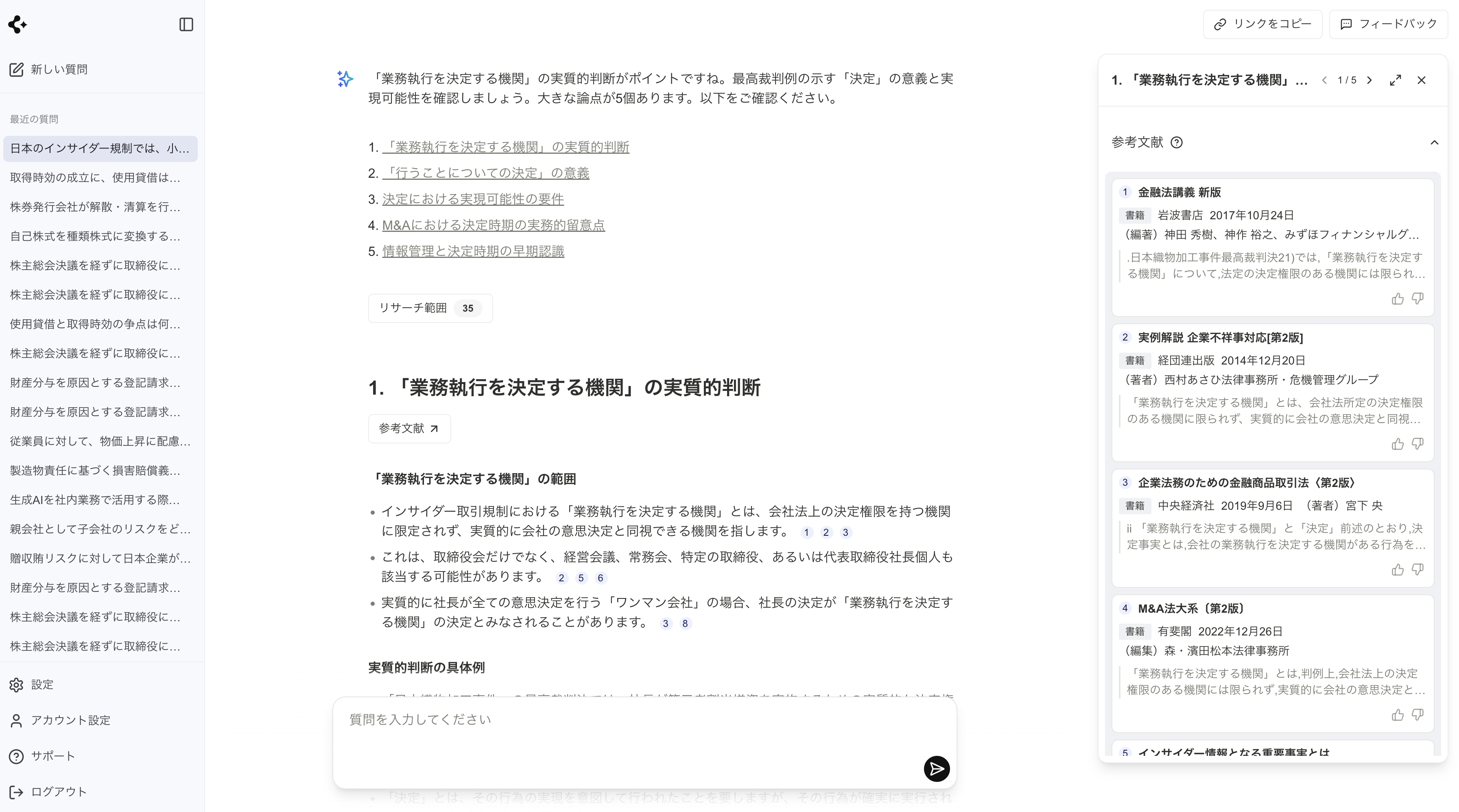Viewport: 1459px width, 812px height.
Task: Open reference card M&A法大系〔第2版〕
Action: pyautogui.click(x=1272, y=663)
